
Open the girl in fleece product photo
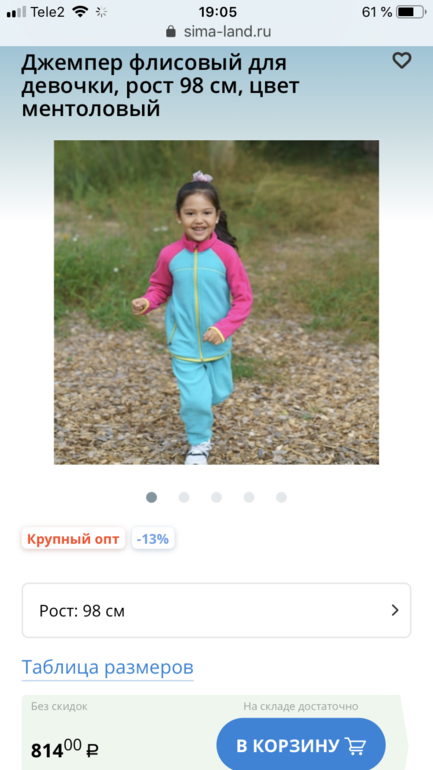216,302
